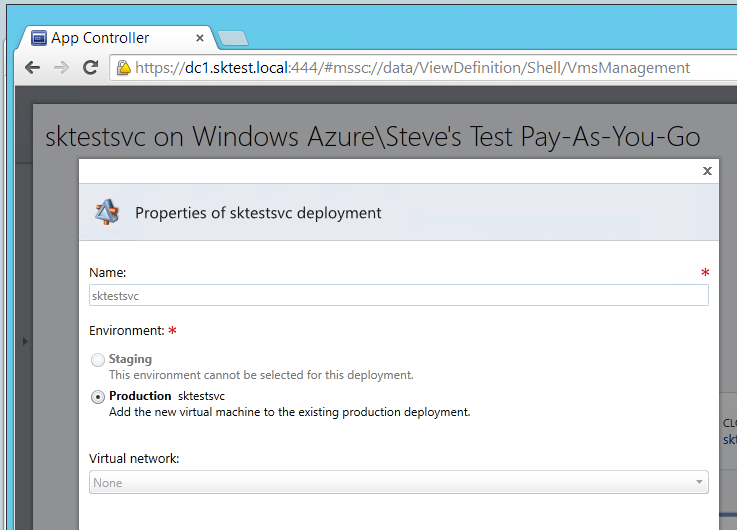
Task: Click the browser back arrow
Action: pyautogui.click(x=32, y=68)
